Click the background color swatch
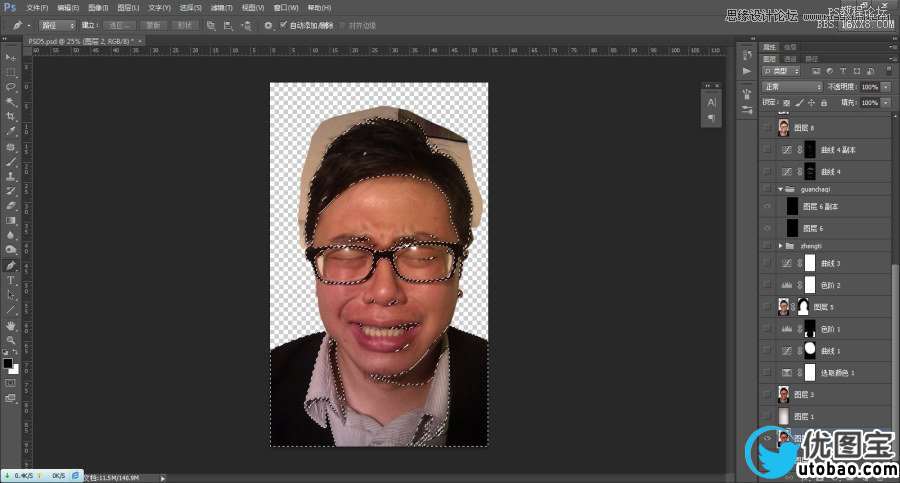This screenshot has height=483, width=900. (x=15, y=370)
